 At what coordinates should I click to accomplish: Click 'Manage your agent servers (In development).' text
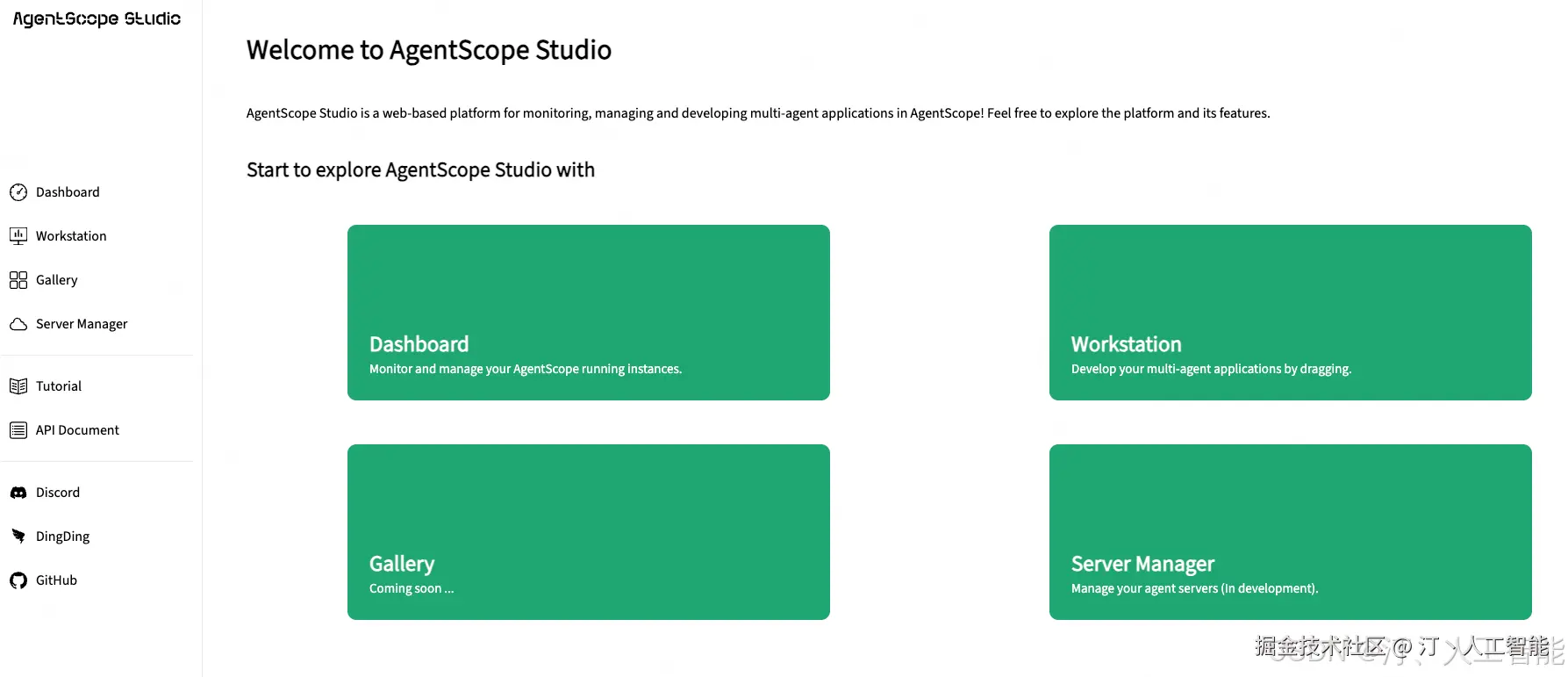click(x=1194, y=588)
